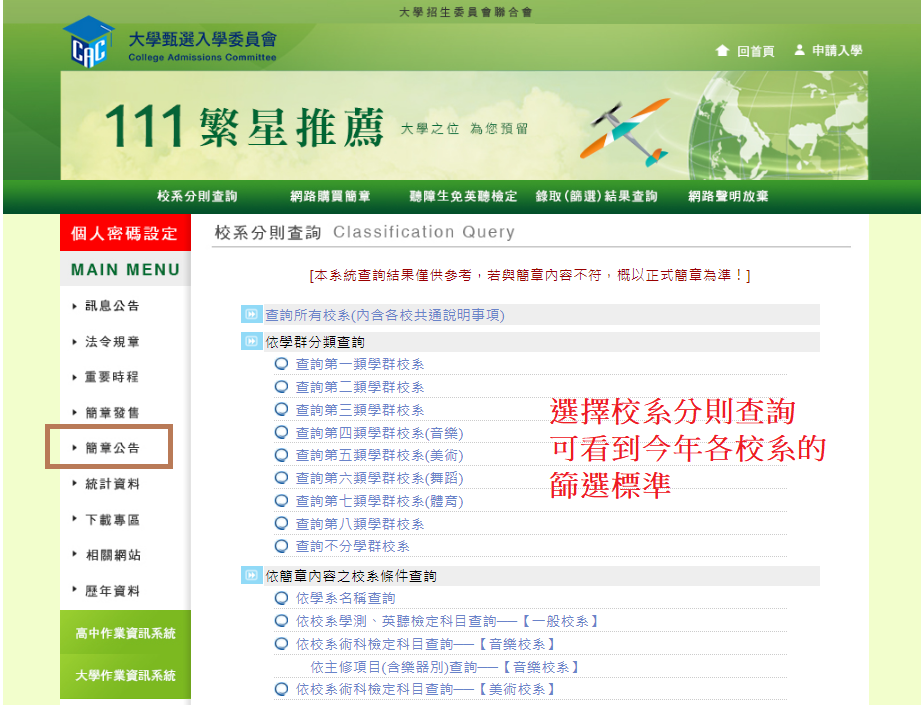Click 大學作業資訊系統 green button
921x705 pixels.
125,676
